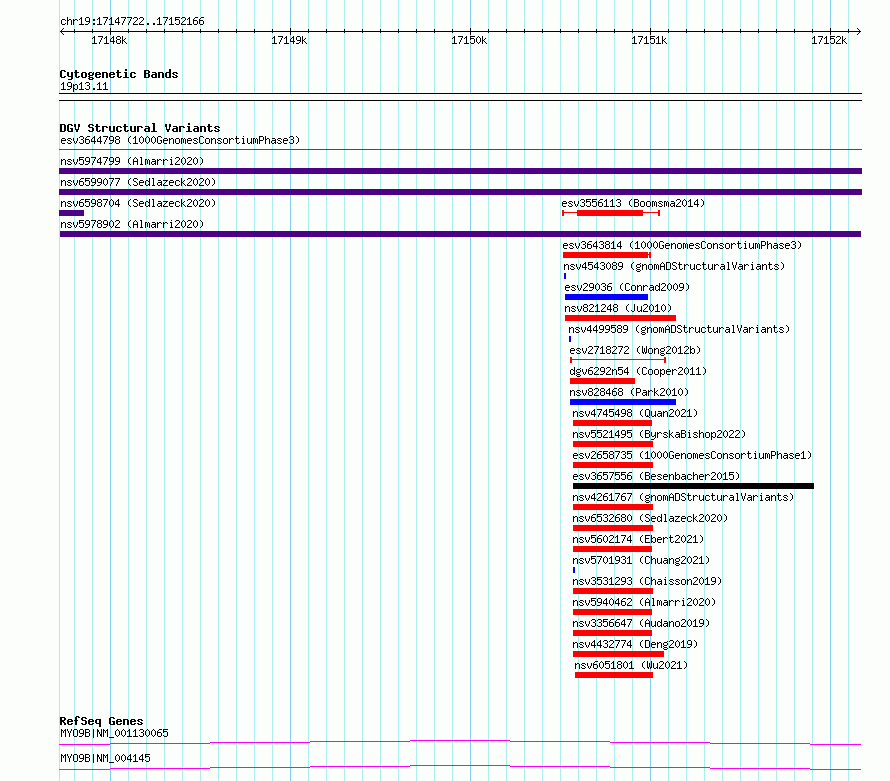Screen dimensions: 890x781
Task: Click the 17151k ruler mark
Action: (x=649, y=40)
